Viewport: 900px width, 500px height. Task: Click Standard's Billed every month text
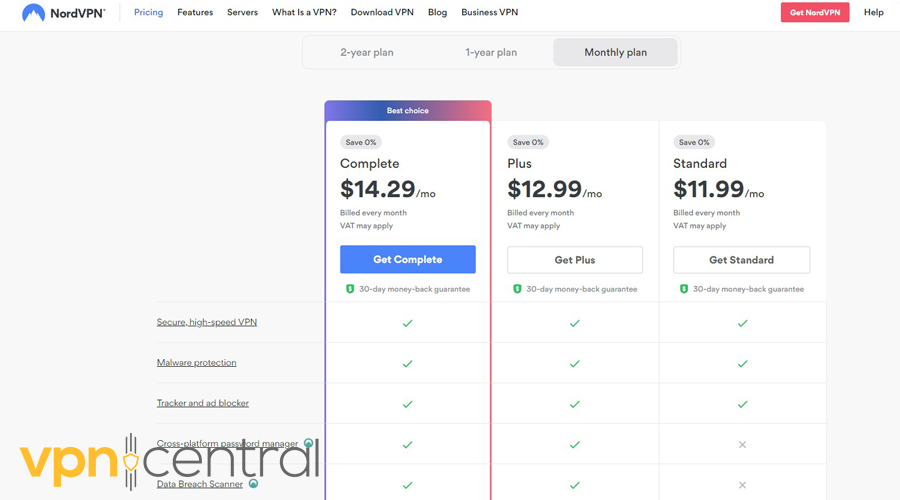(707, 212)
